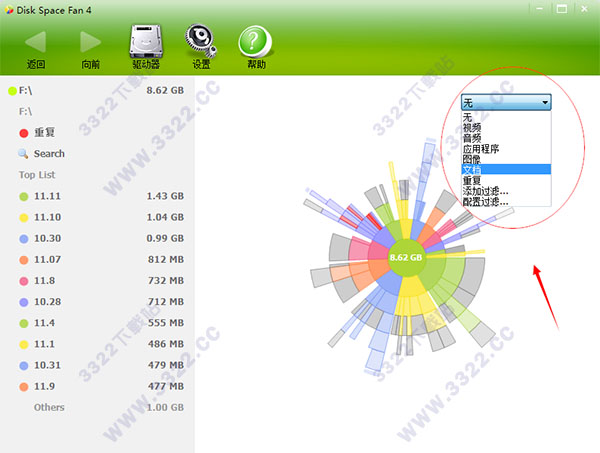Click the green dot beside 11.11

click(24, 197)
